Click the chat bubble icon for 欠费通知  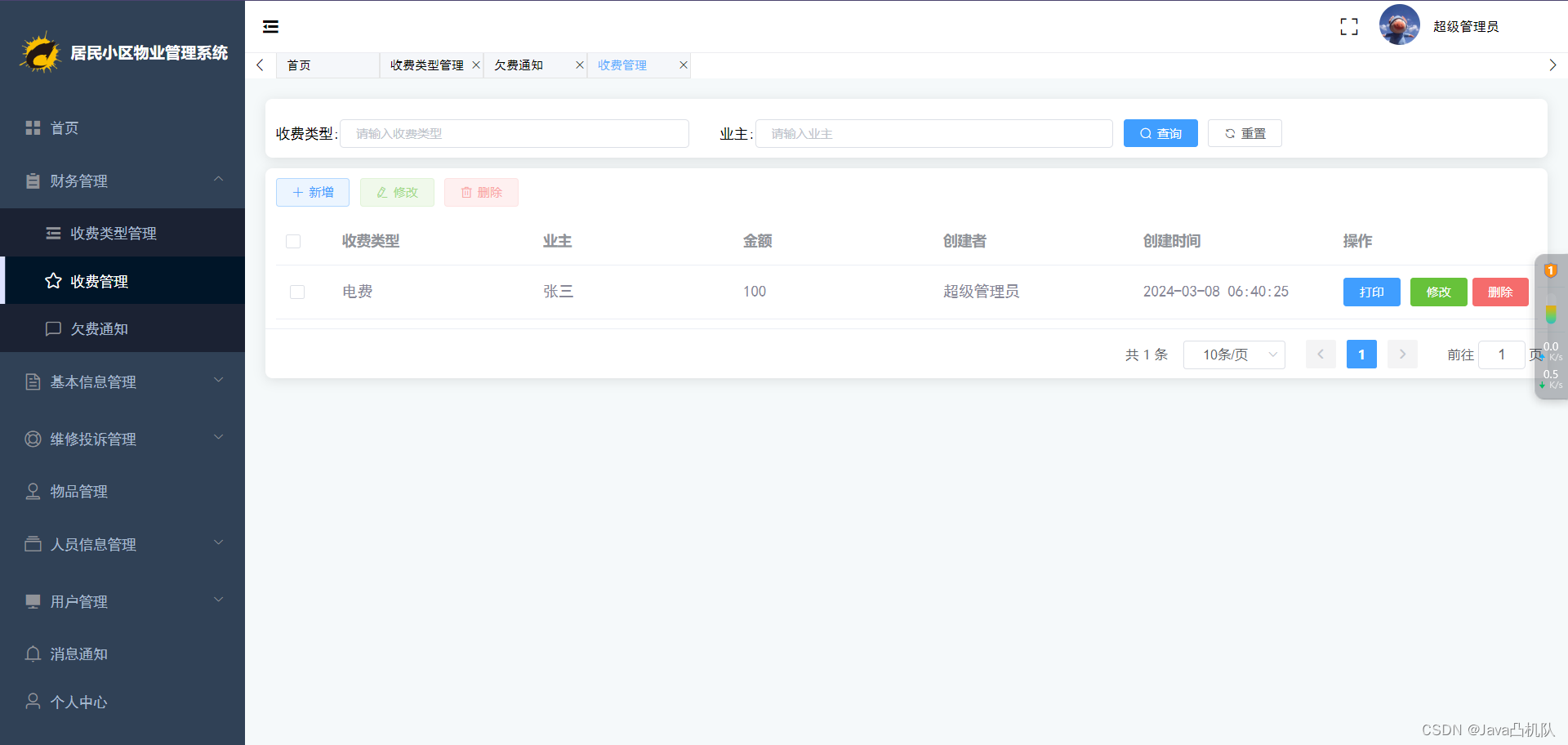[53, 328]
